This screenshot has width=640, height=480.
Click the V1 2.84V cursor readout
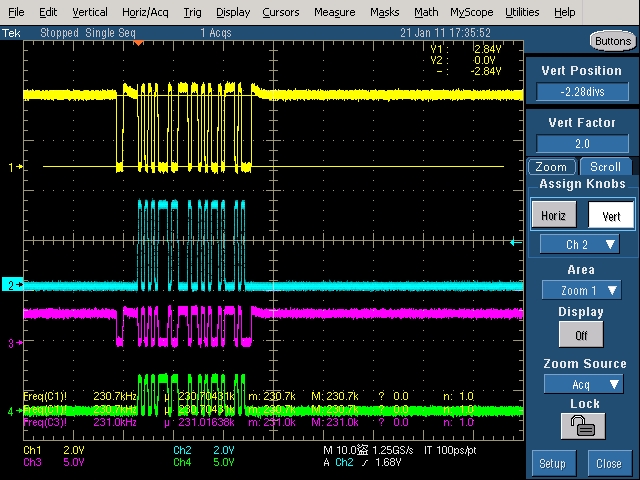pyautogui.click(x=466, y=49)
